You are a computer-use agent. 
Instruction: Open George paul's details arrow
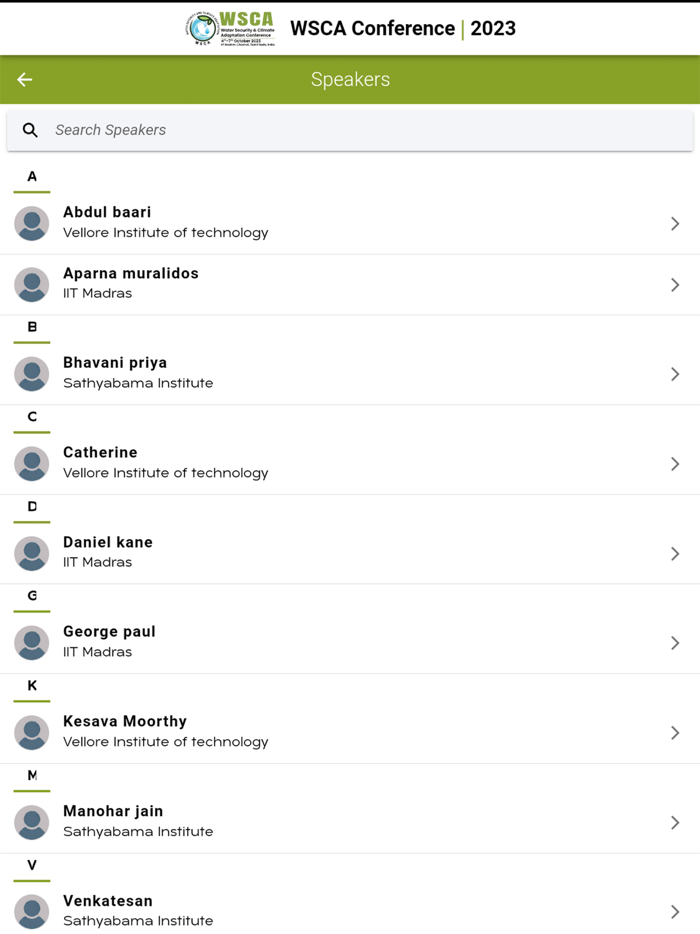tap(675, 642)
